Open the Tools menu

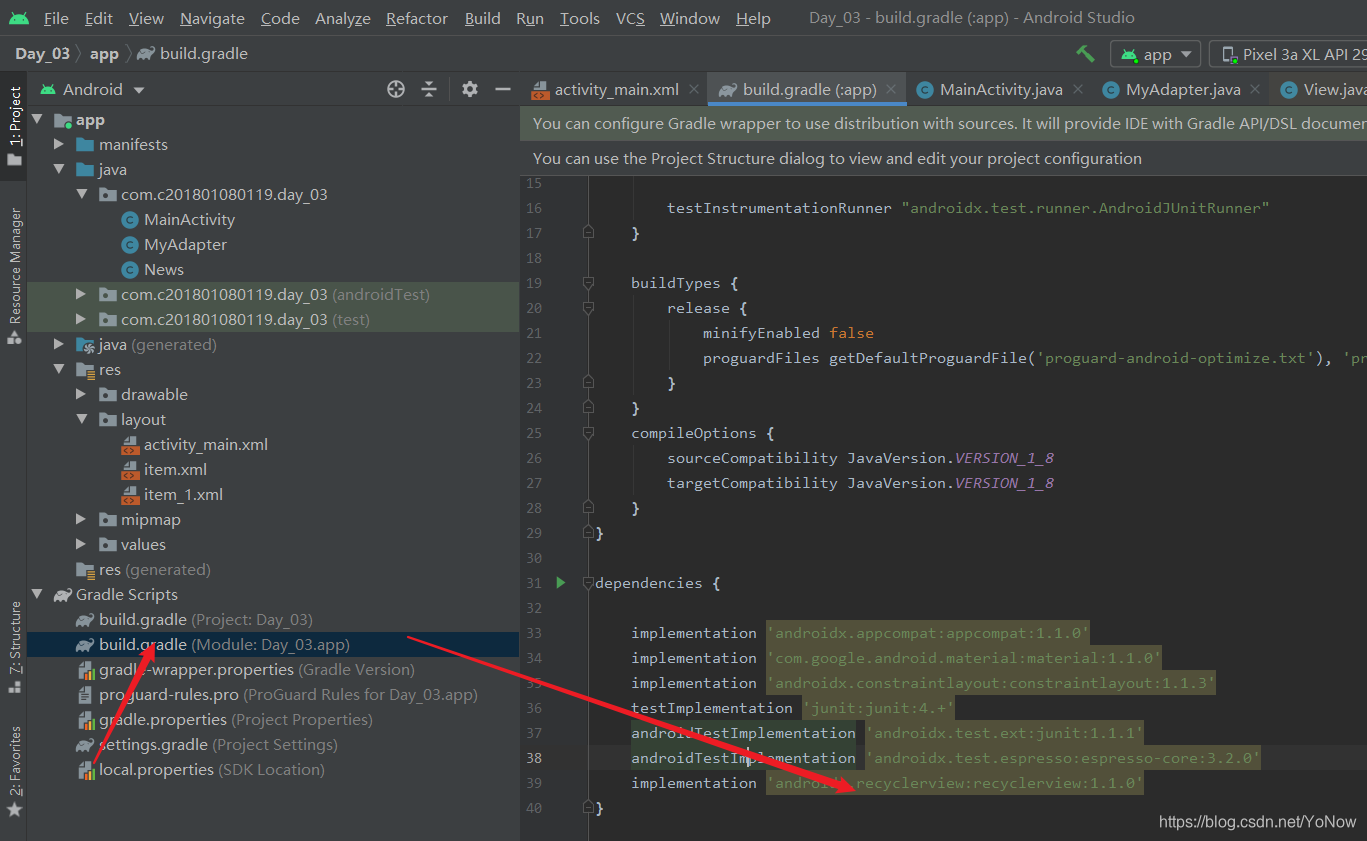(x=580, y=18)
